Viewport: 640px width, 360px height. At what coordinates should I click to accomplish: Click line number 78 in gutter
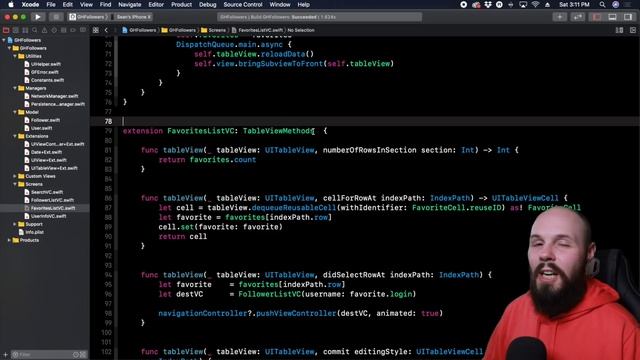click(108, 121)
